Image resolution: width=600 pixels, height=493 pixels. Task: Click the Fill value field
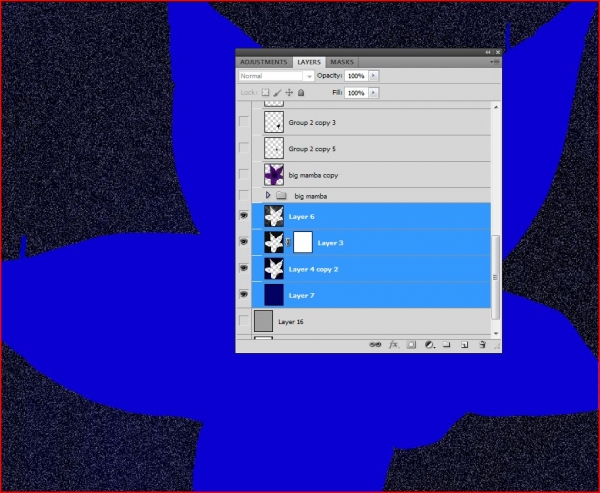(x=356, y=93)
